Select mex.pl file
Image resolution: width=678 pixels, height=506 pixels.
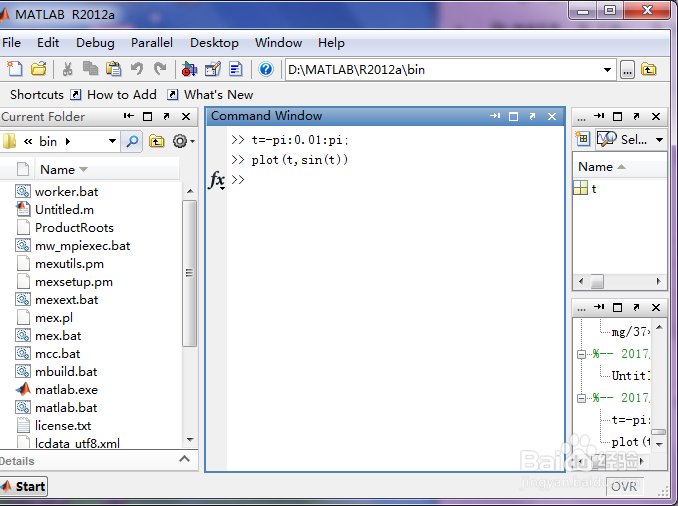(54, 318)
